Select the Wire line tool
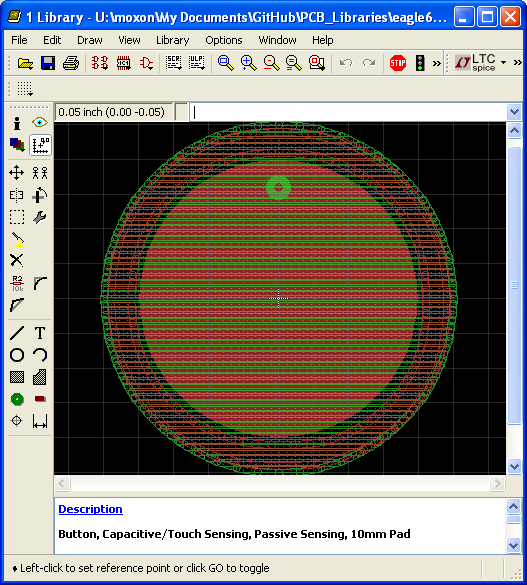527x585 pixels. coord(17,333)
